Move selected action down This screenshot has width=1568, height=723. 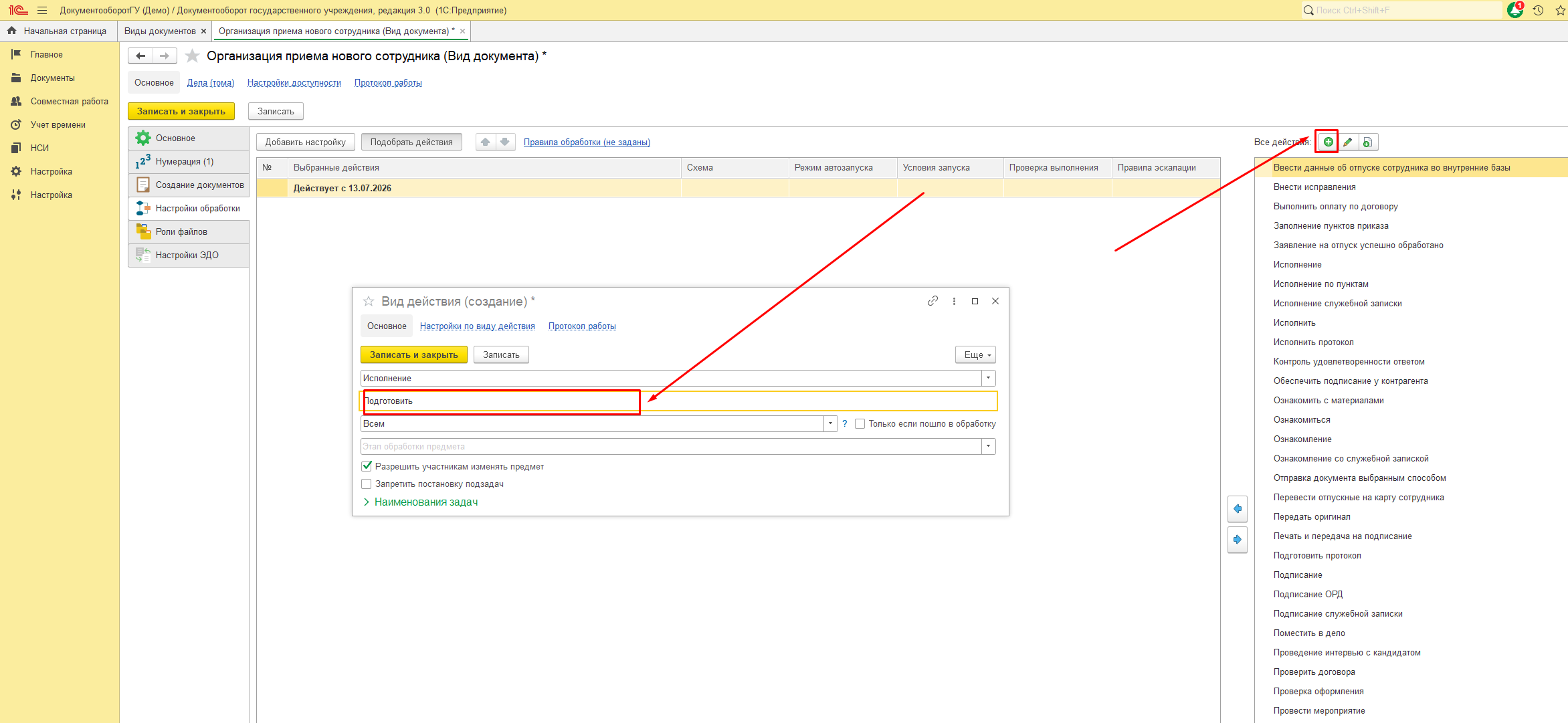505,142
